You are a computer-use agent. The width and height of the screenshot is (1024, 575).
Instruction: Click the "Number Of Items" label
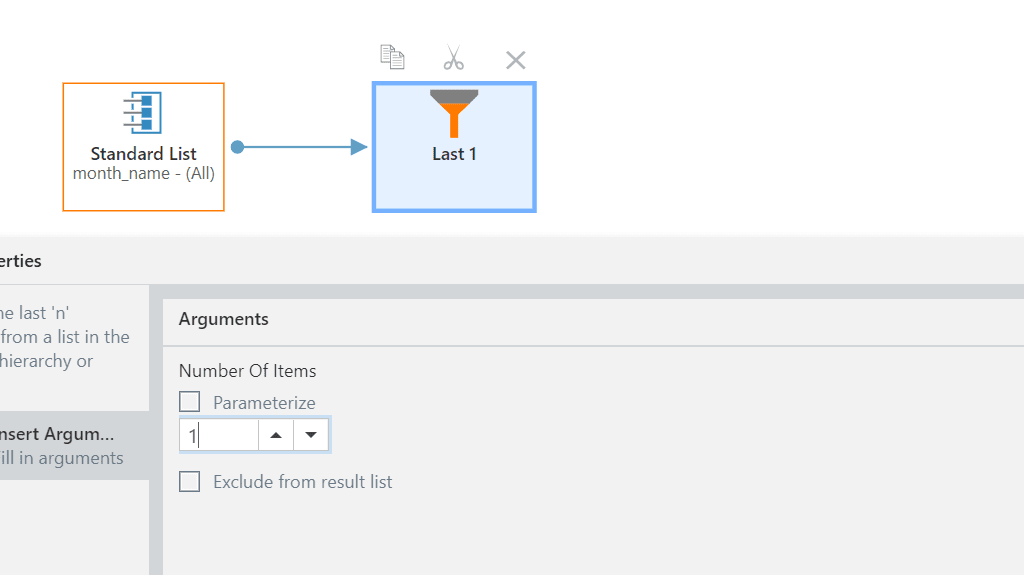[247, 371]
